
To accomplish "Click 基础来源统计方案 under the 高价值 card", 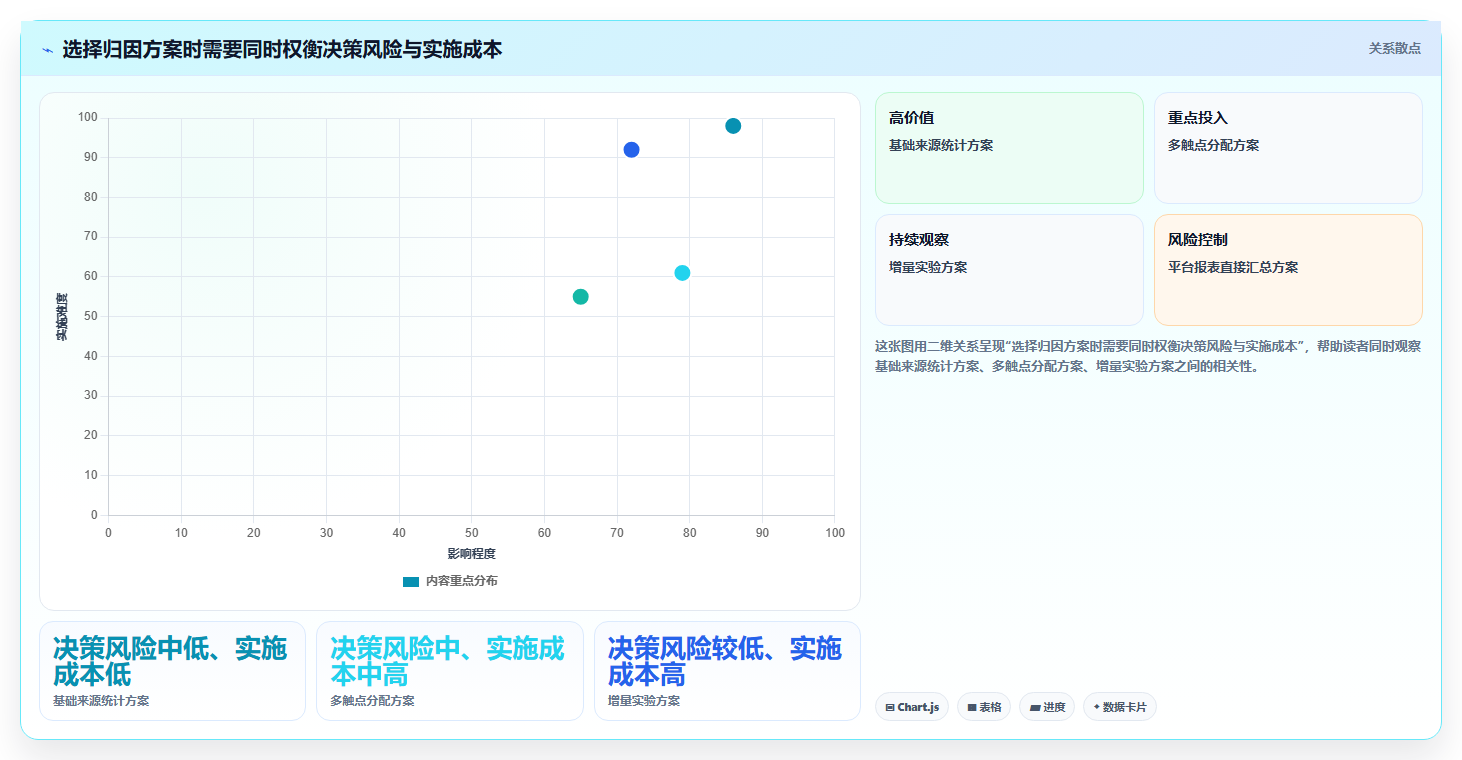I will coord(941,145).
